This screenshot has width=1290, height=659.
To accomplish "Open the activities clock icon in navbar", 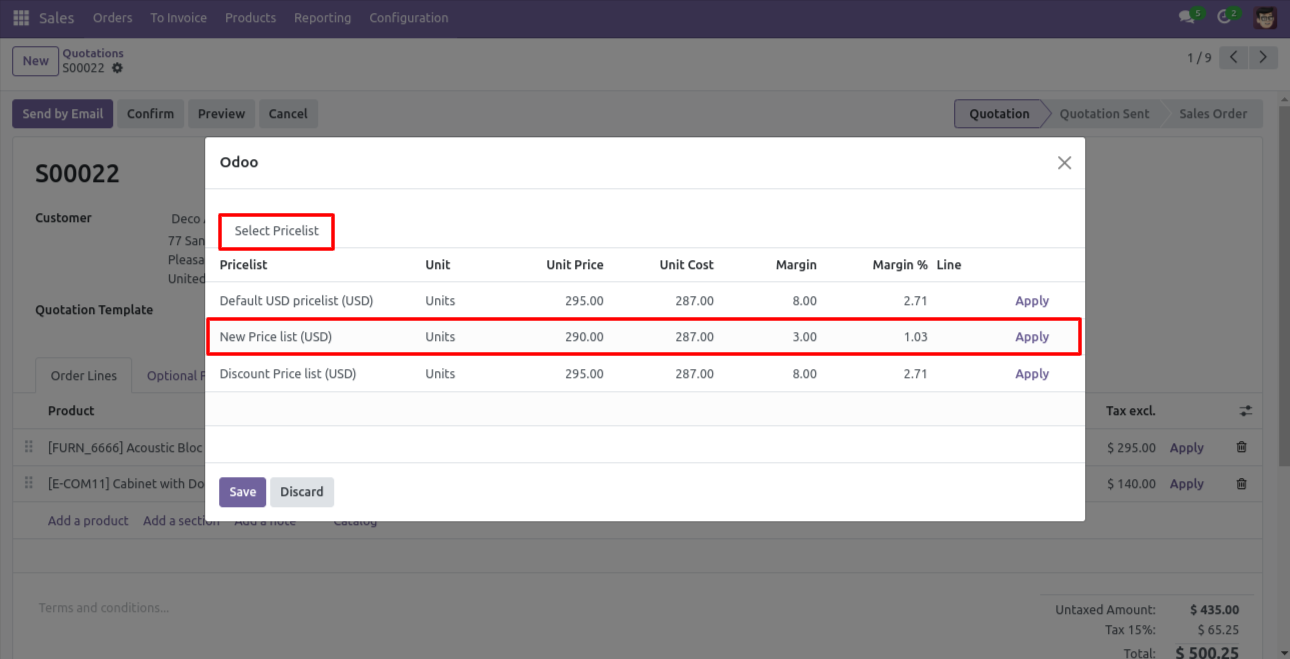I will tap(1227, 17).
